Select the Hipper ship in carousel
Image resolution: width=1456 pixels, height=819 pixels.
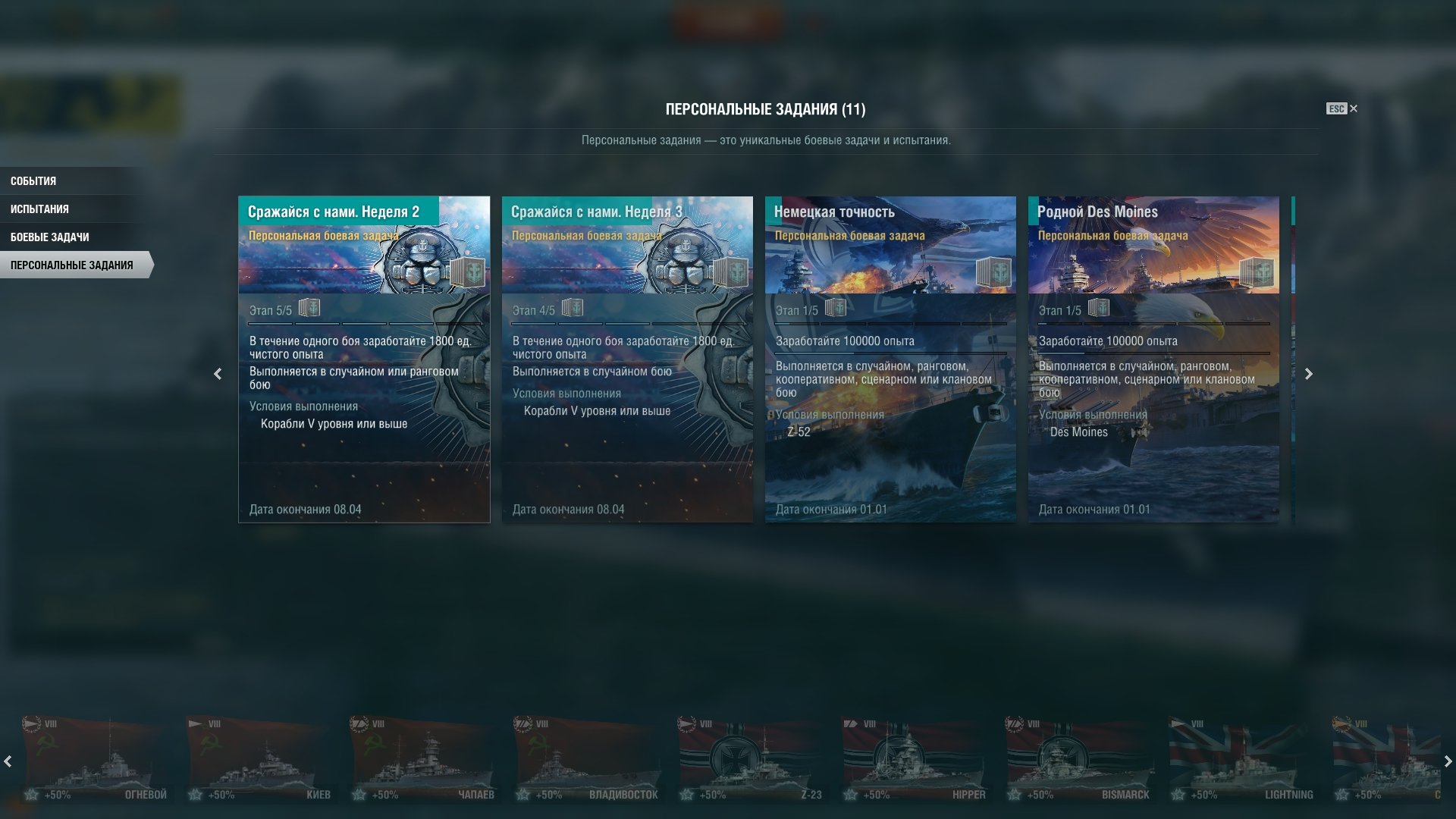(915, 758)
